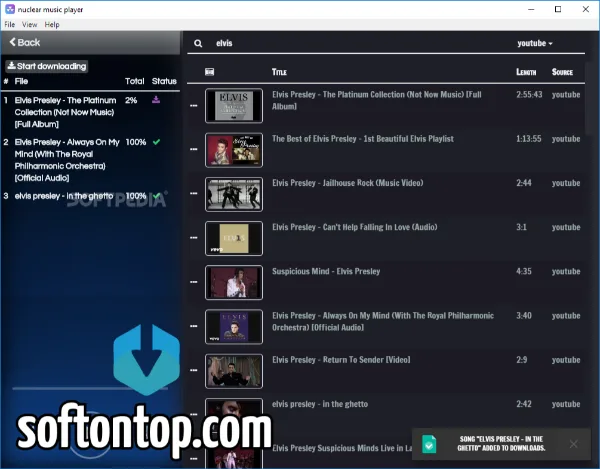
Task: Click the Always On My Mind thumbnail
Action: (x=234, y=327)
